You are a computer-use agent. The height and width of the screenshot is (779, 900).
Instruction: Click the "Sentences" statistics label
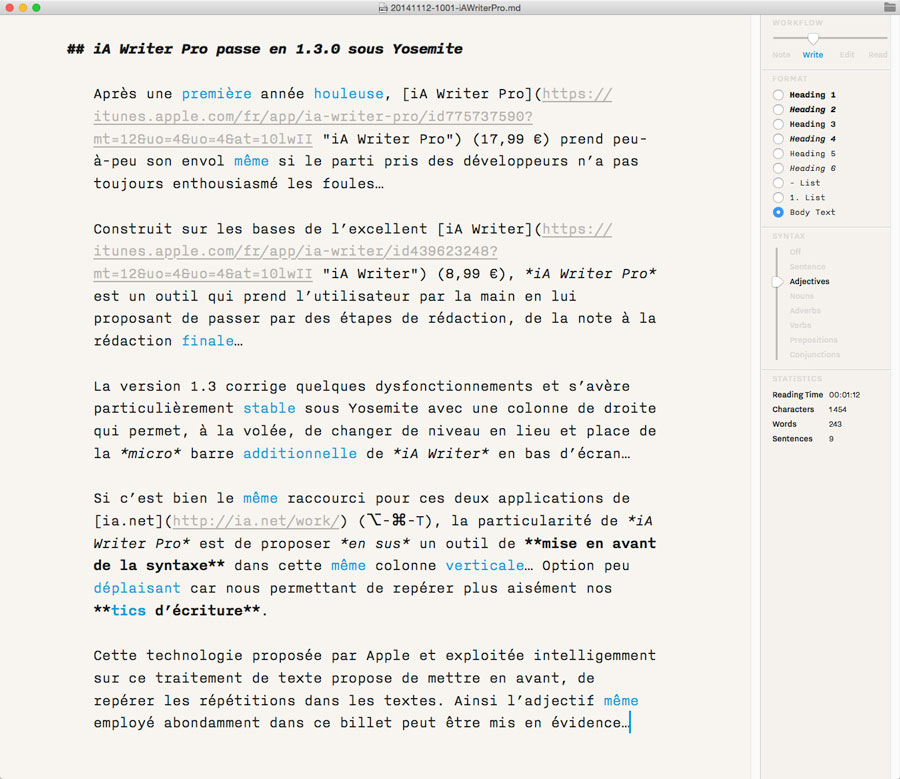click(x=792, y=439)
